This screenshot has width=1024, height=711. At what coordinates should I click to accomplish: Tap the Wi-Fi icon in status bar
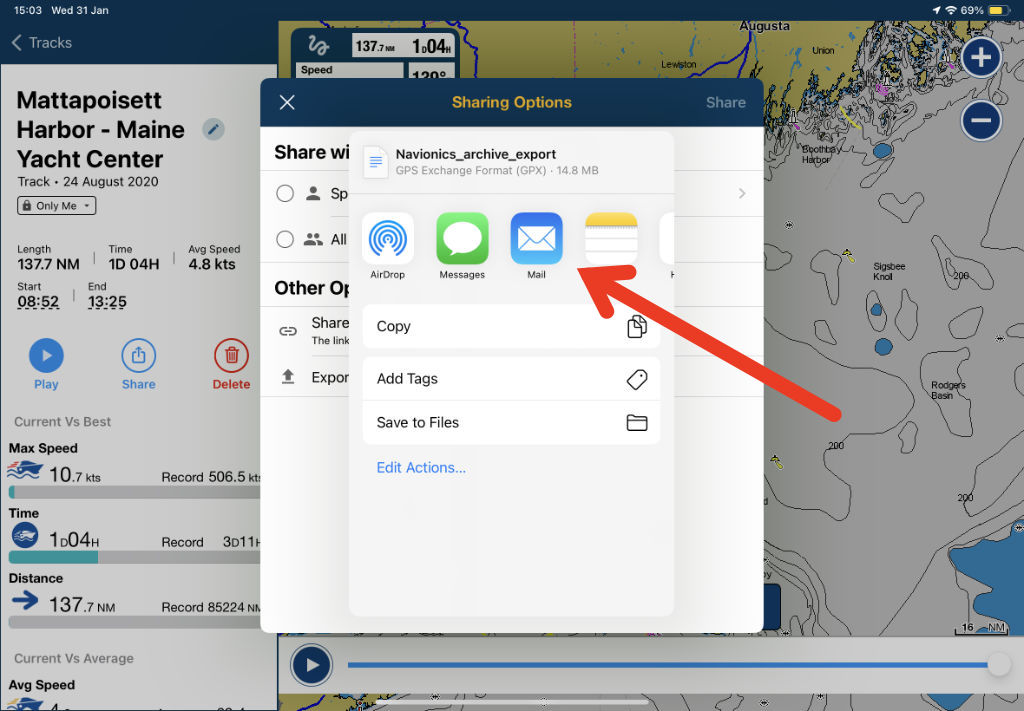(x=951, y=10)
